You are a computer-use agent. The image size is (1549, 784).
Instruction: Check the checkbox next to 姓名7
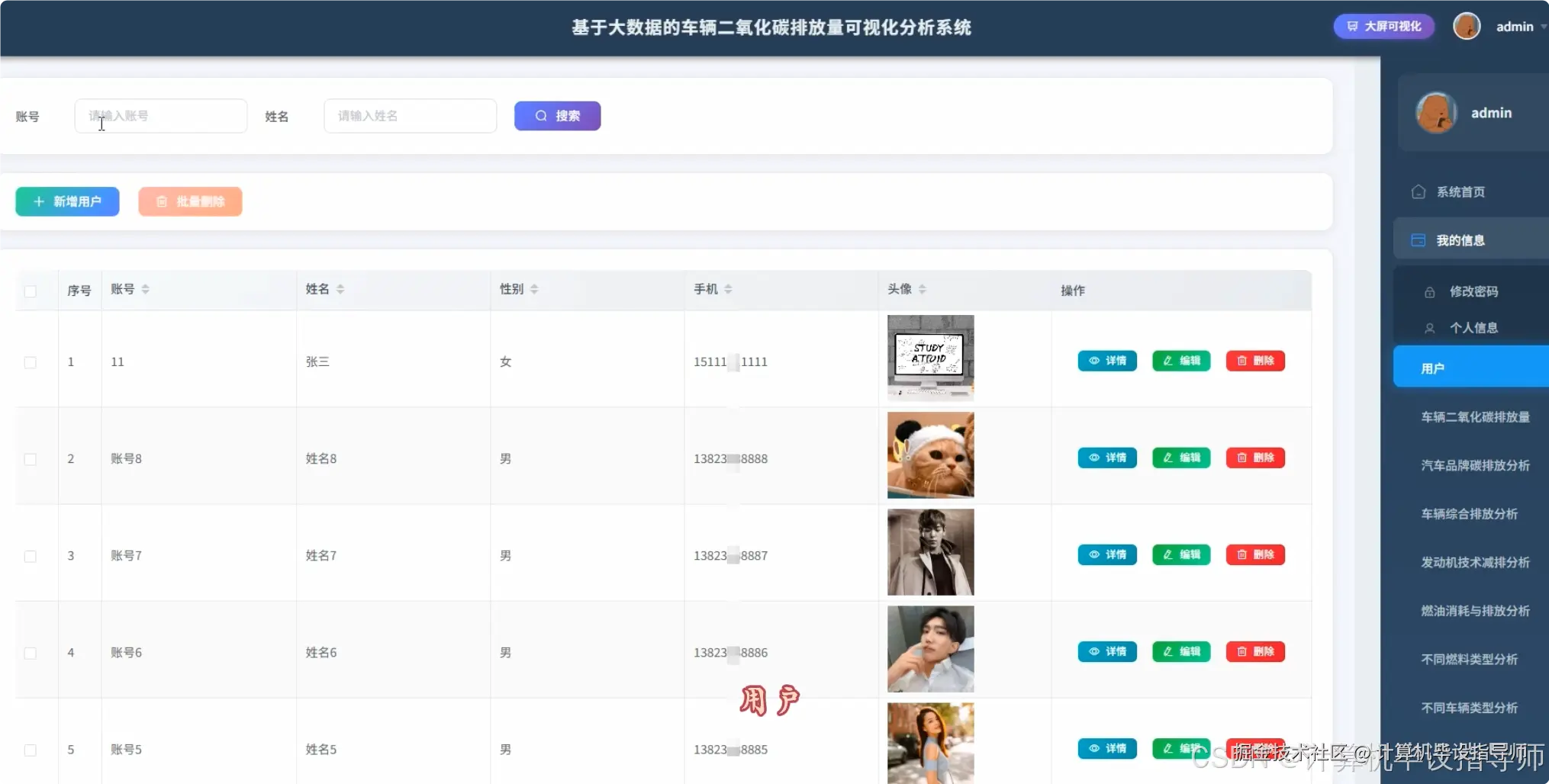tap(31, 556)
